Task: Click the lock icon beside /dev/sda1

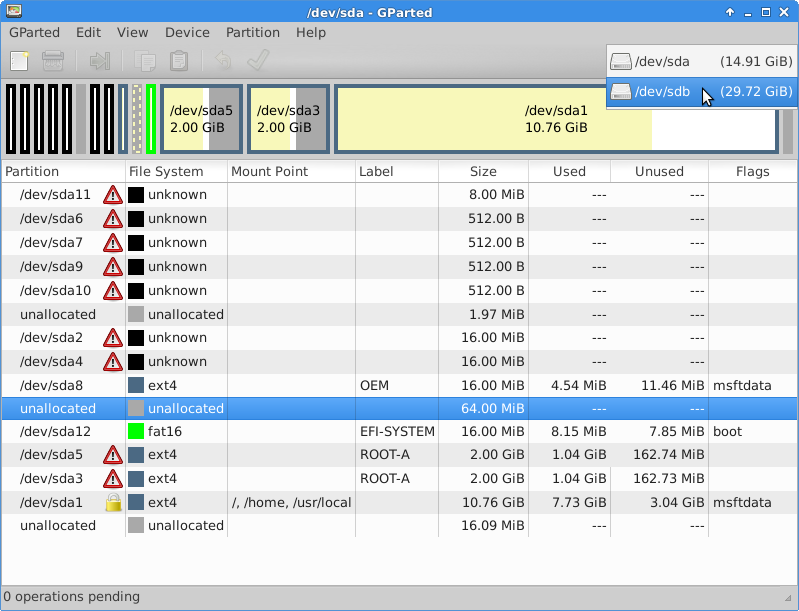Action: click(x=113, y=502)
